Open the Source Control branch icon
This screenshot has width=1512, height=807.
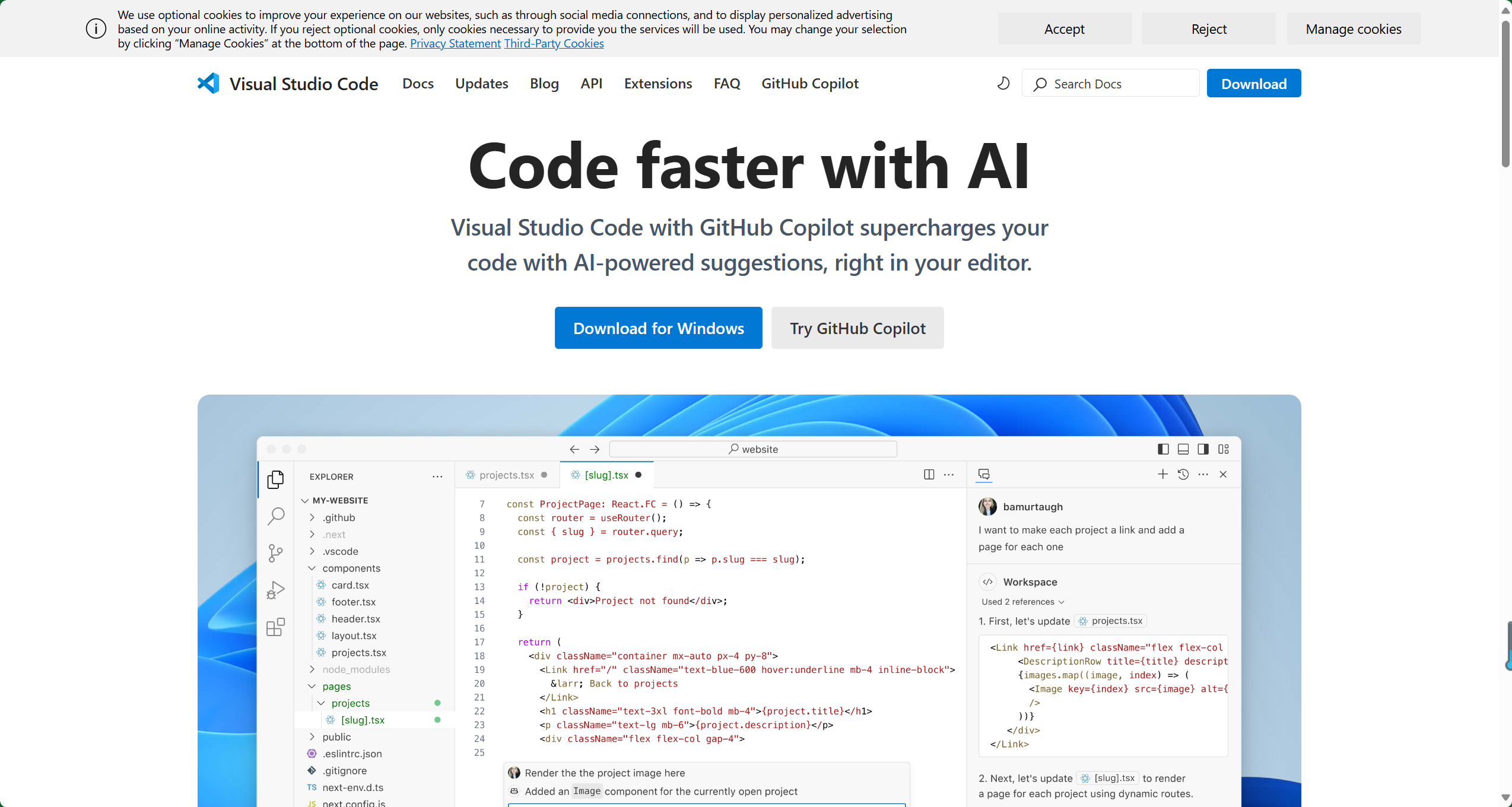click(x=276, y=553)
